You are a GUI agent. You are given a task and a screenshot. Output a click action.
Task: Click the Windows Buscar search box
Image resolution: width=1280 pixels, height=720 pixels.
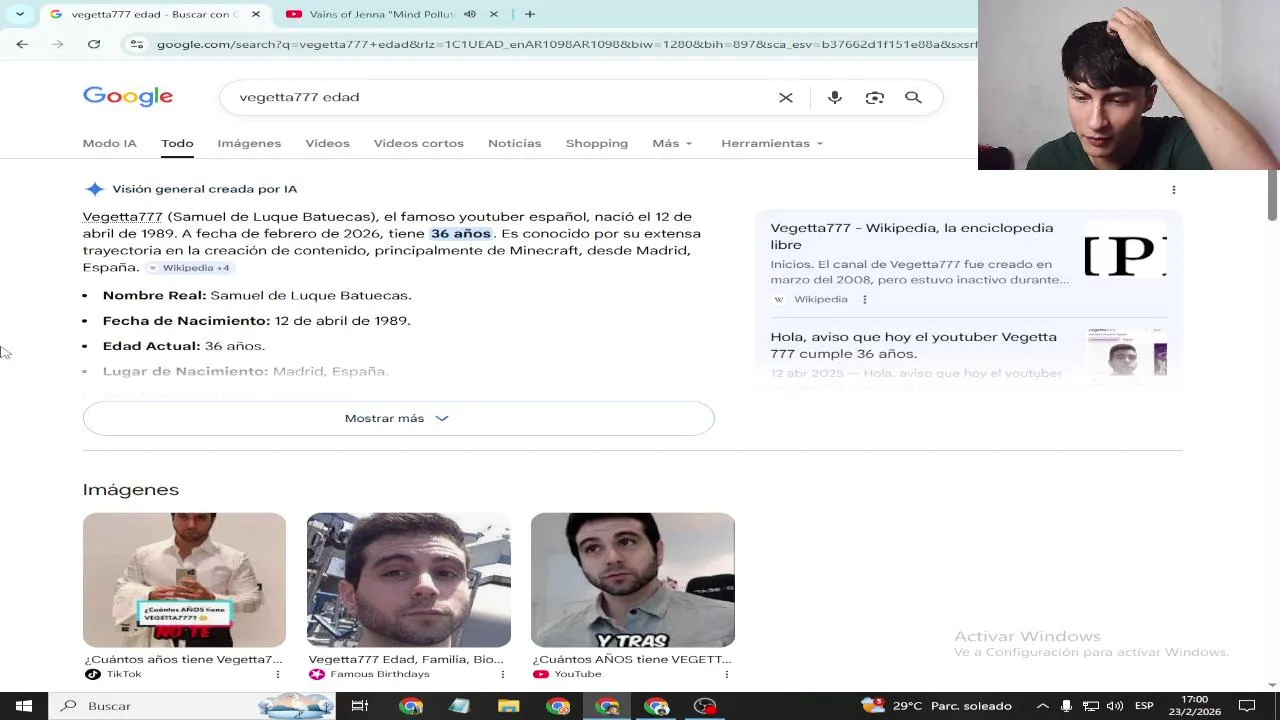coord(190,706)
